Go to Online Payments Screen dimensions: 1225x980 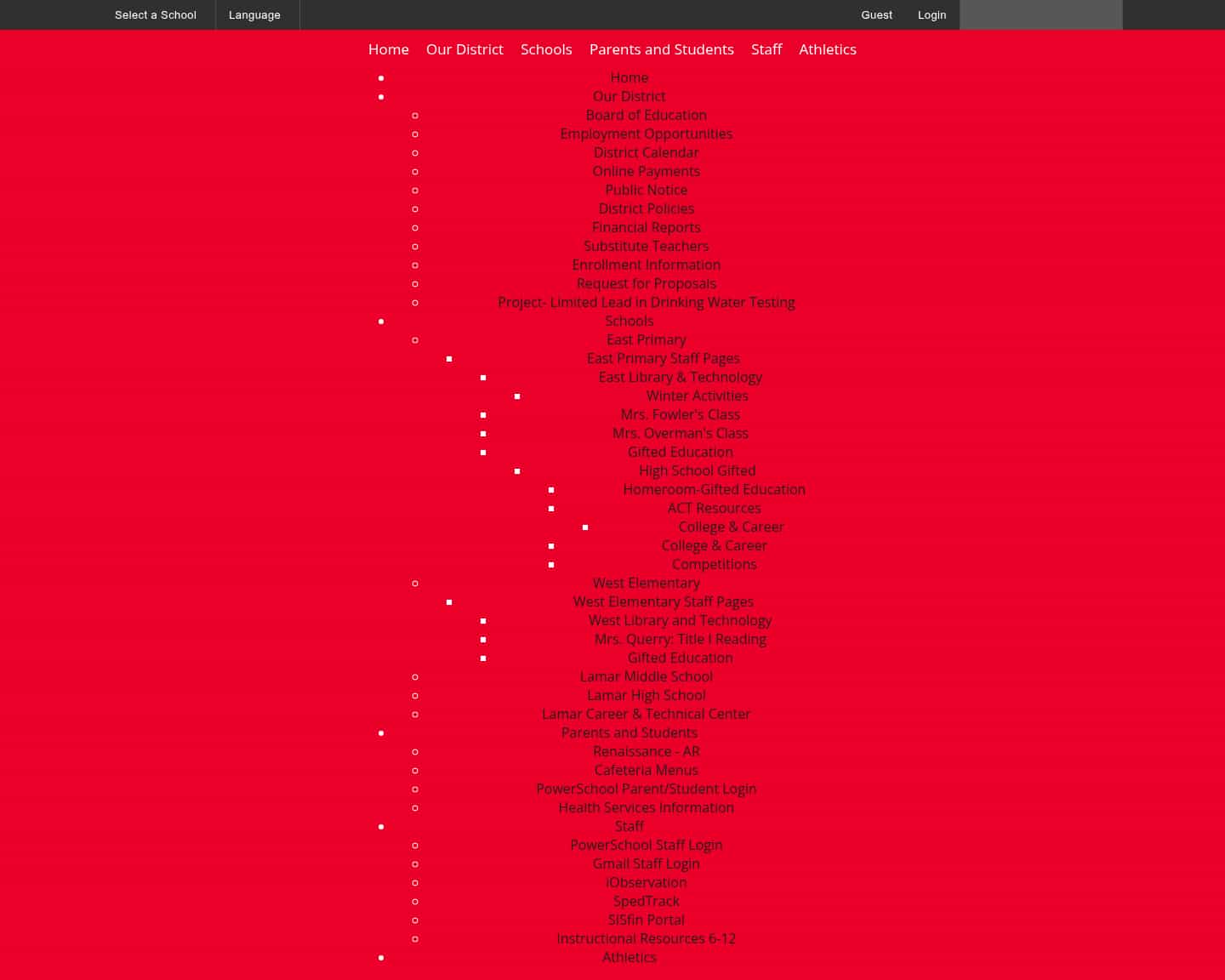pyautogui.click(x=646, y=171)
